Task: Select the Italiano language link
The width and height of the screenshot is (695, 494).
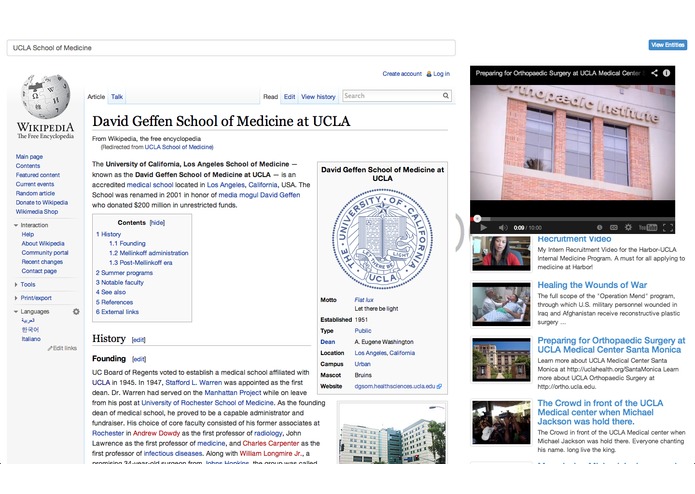Action: point(31,339)
